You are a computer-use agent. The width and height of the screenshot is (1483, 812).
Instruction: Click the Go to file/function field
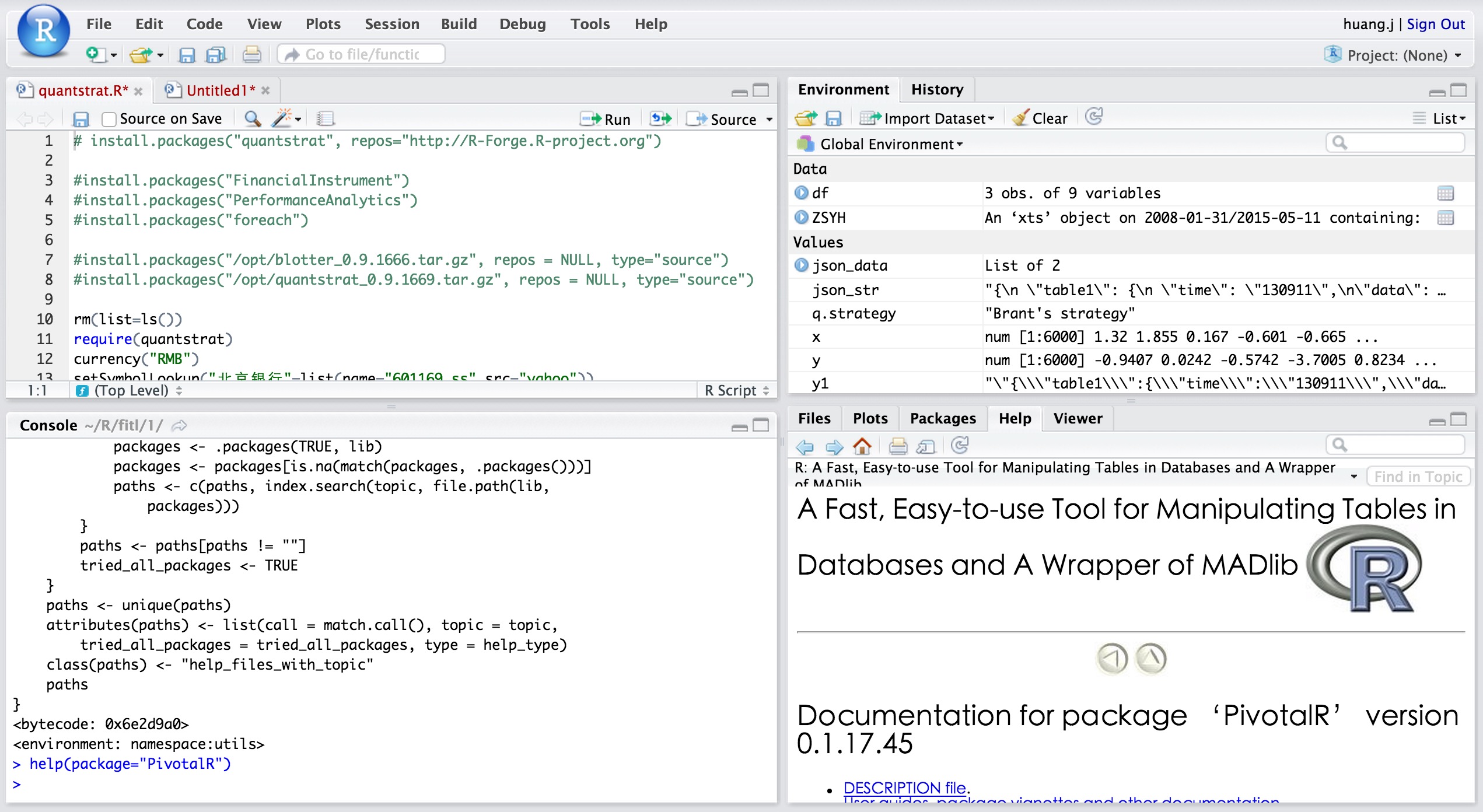pos(361,54)
